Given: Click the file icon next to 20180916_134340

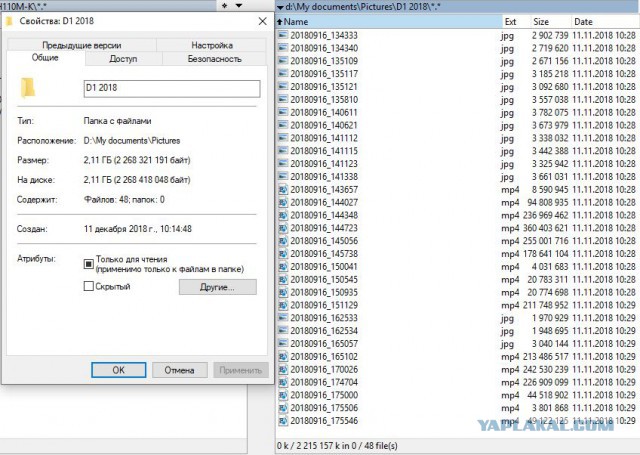Looking at the screenshot, I should click(x=283, y=48).
